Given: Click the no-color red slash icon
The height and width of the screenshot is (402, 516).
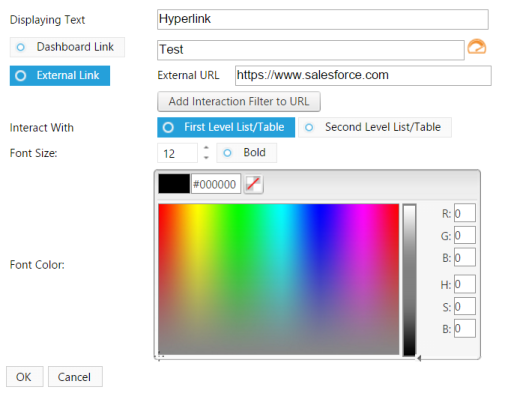Looking at the screenshot, I should coord(254,184).
